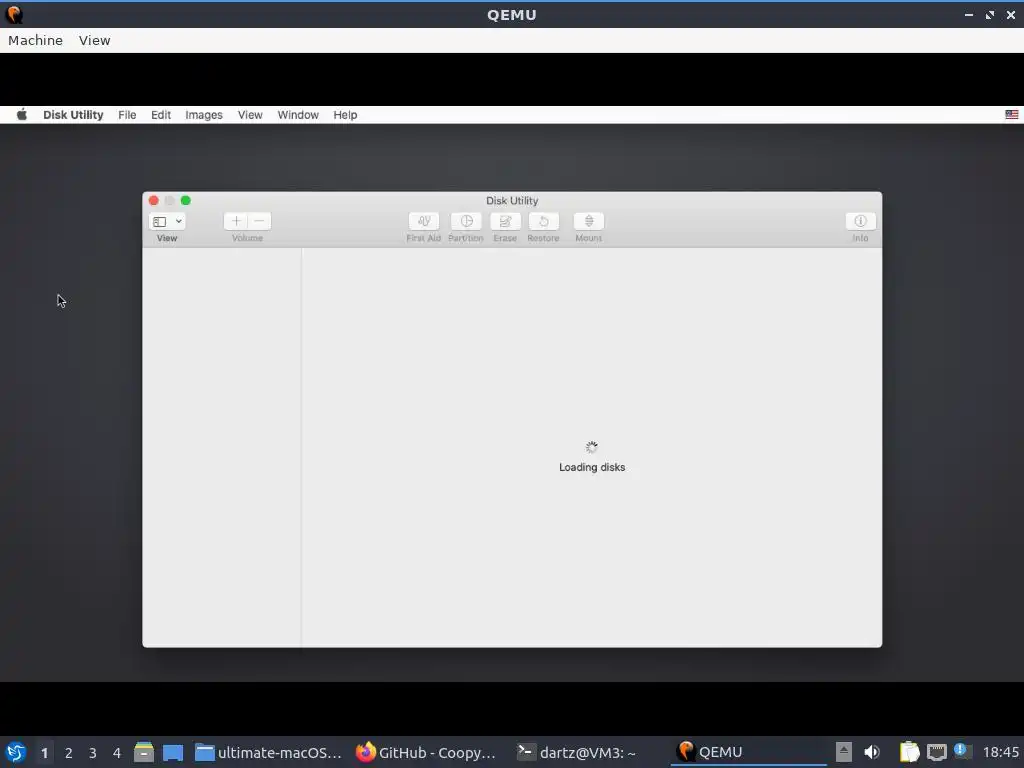Open the View dropdown chevron

[x=178, y=221]
